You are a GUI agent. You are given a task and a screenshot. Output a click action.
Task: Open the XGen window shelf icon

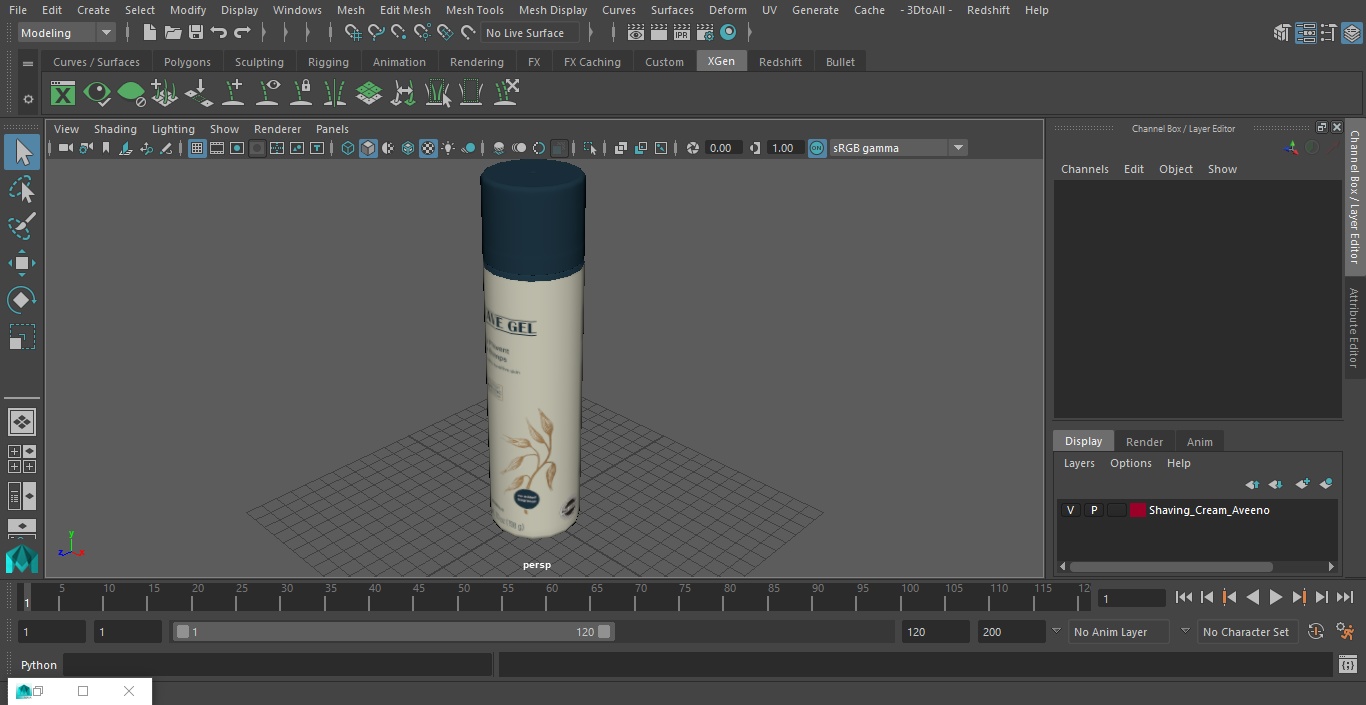click(x=63, y=94)
